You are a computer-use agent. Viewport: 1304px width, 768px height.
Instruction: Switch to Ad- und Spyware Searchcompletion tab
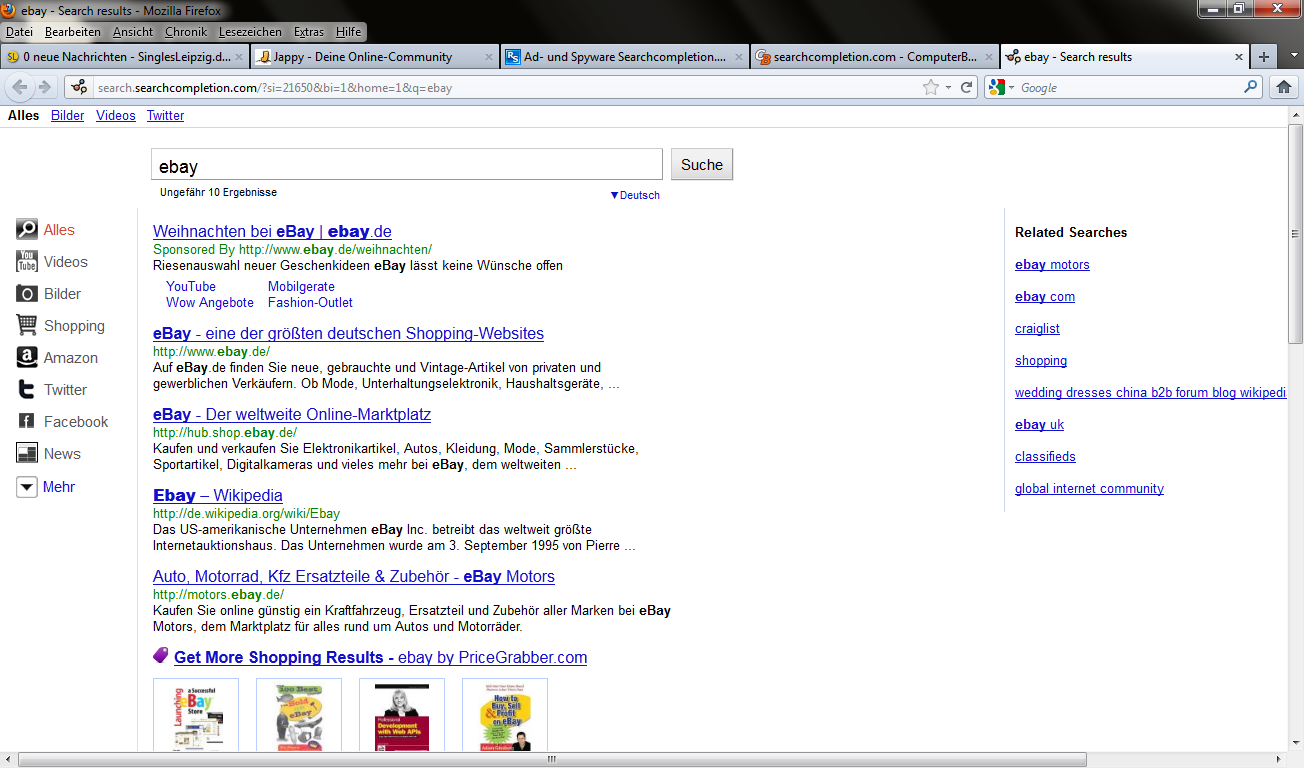pyautogui.click(x=625, y=57)
